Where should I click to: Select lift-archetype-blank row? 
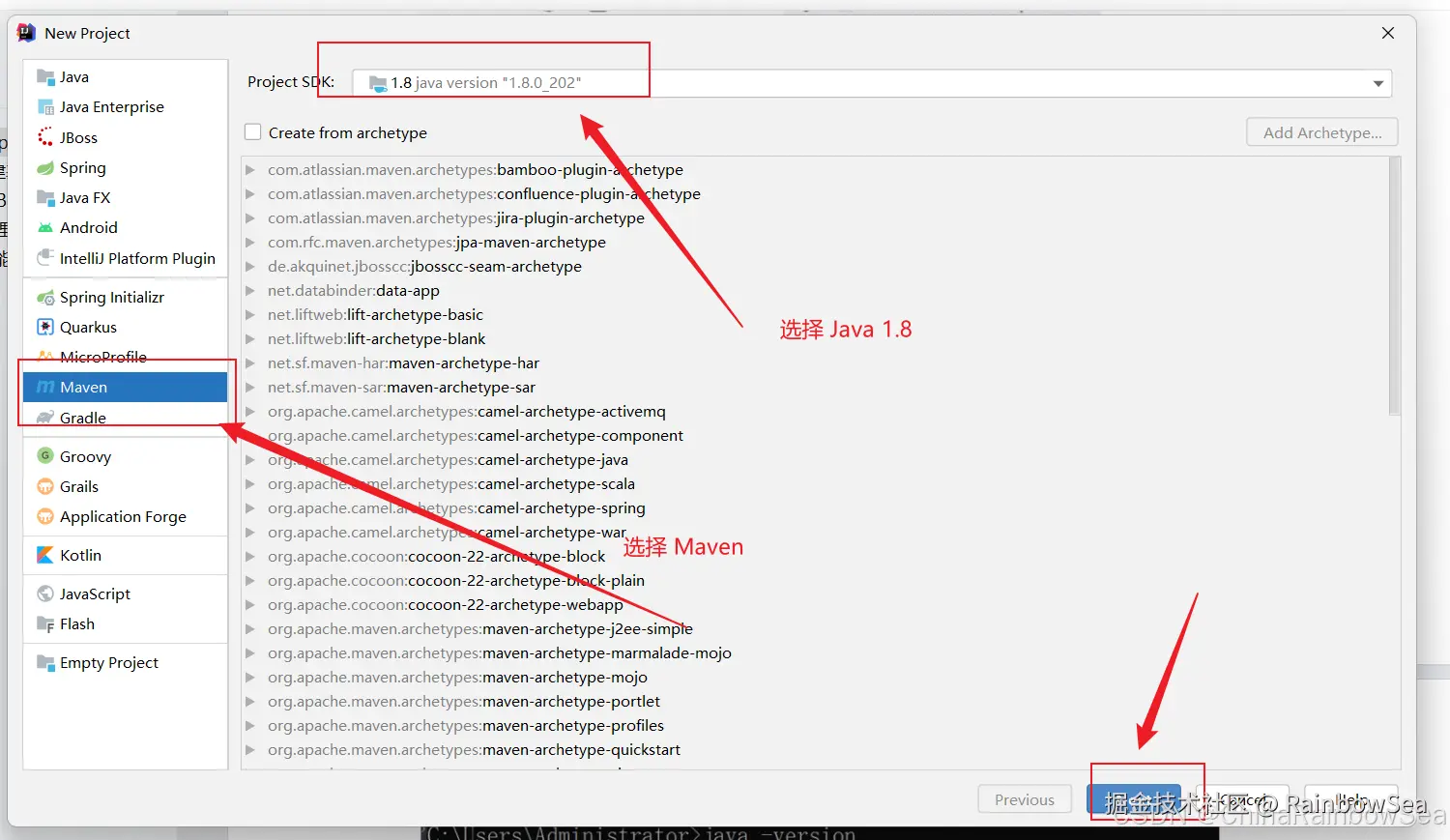click(x=817, y=339)
